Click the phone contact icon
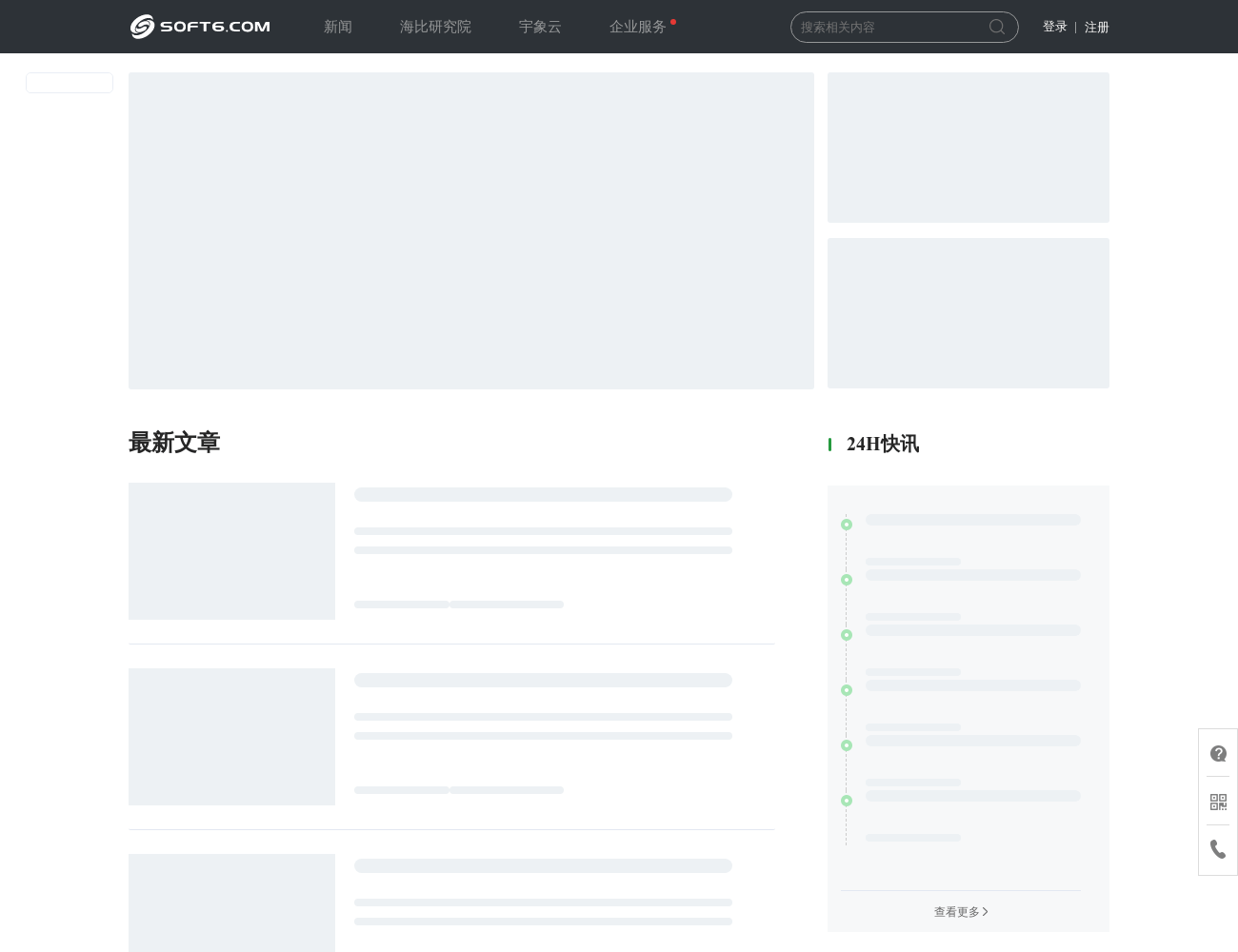 (1218, 849)
